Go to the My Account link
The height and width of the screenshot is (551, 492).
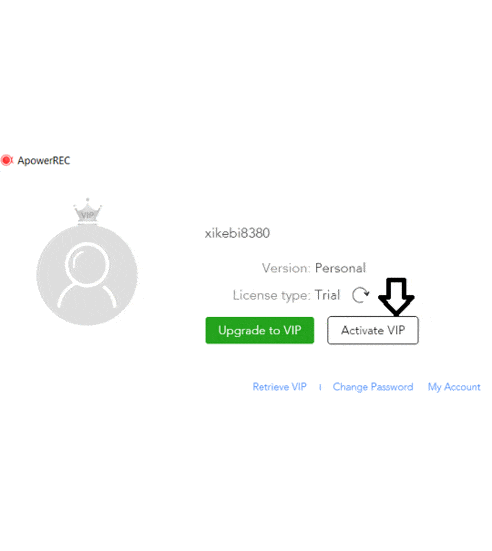point(454,387)
